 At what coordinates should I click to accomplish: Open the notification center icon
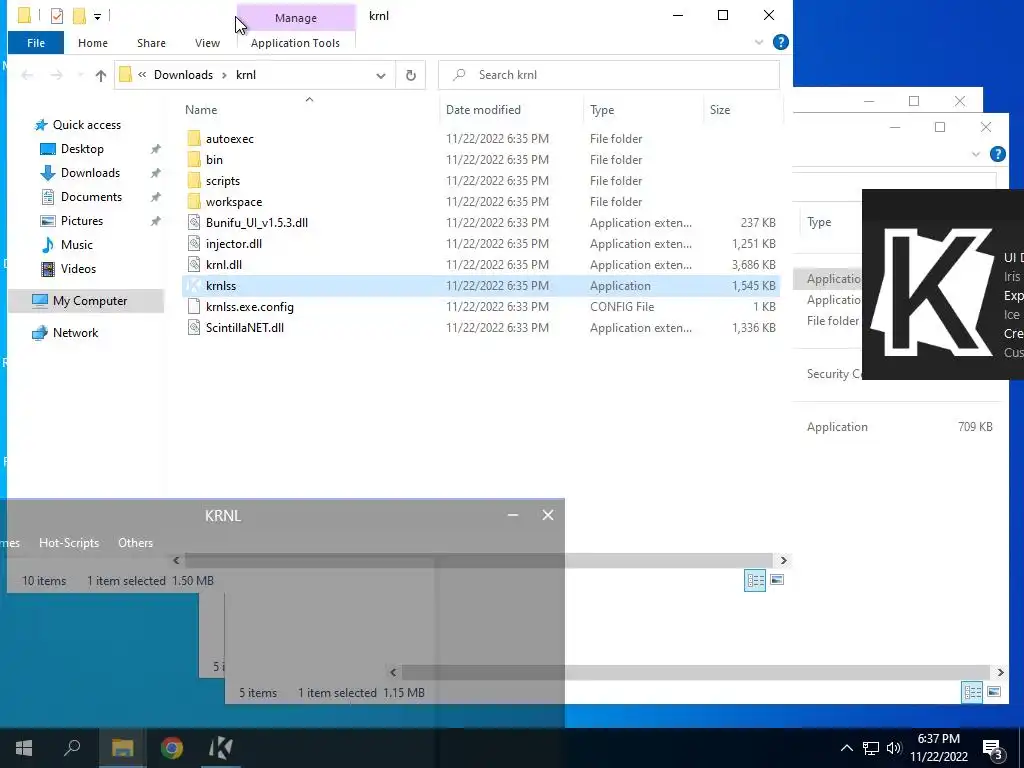[993, 749]
